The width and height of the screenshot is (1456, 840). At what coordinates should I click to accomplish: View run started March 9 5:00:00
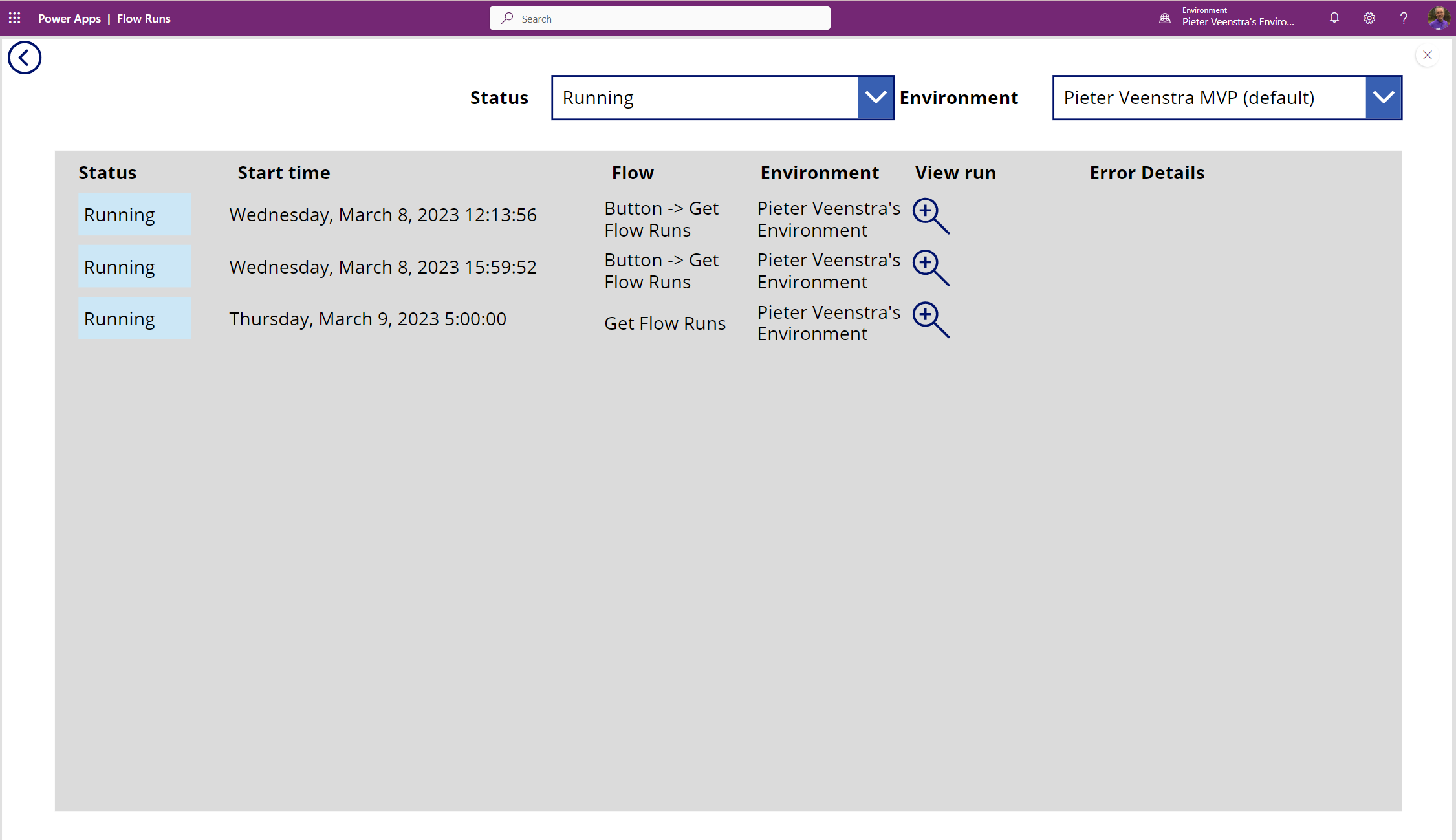[930, 319]
